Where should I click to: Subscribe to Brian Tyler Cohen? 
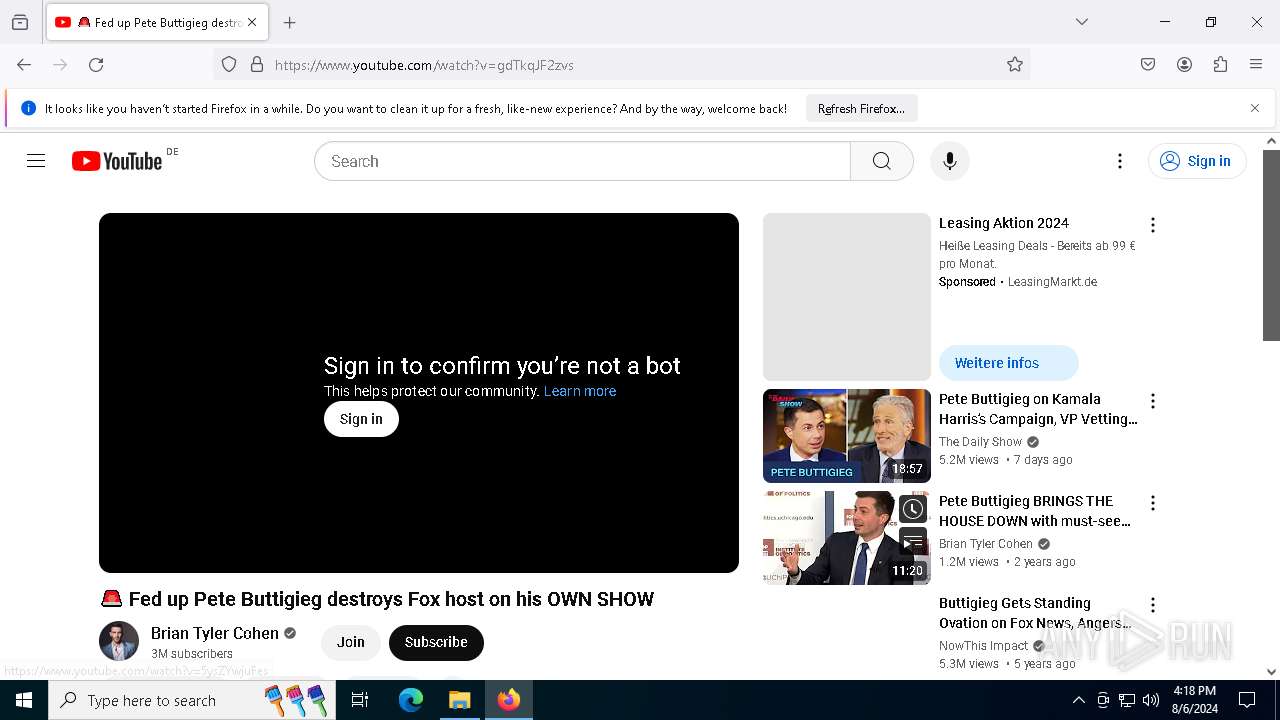[436, 642]
